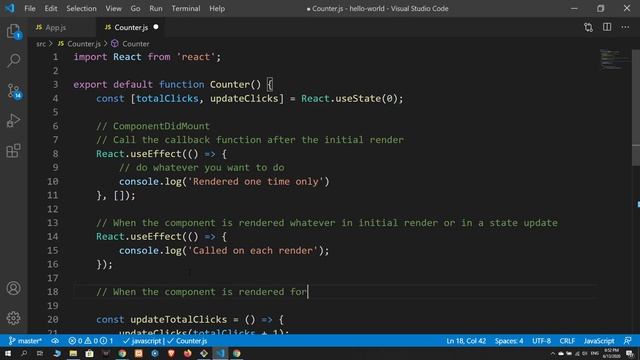The image size is (640, 360).
Task: Open the Edit menu
Action: tap(51, 8)
